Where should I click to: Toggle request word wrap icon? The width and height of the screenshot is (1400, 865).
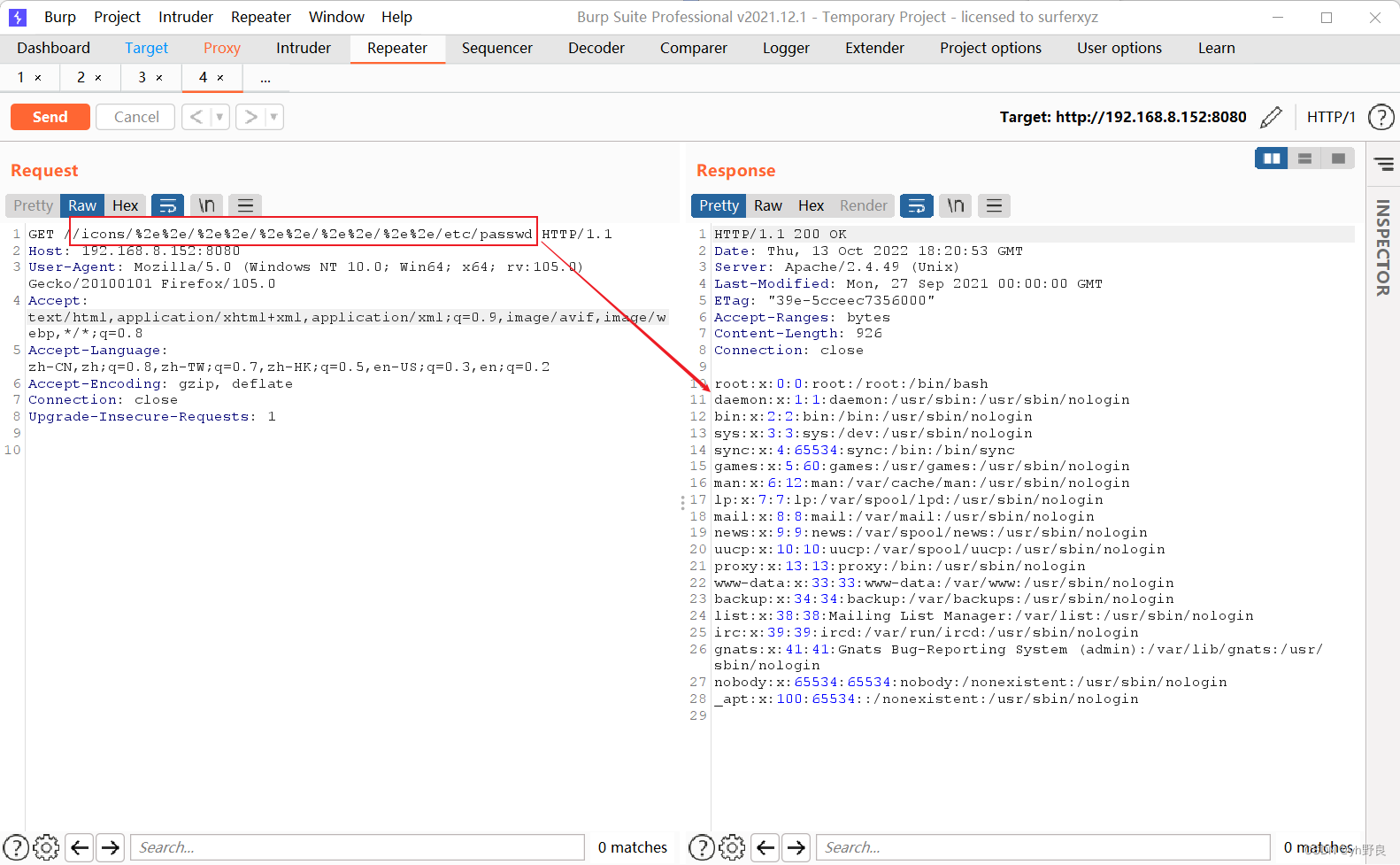(x=167, y=205)
